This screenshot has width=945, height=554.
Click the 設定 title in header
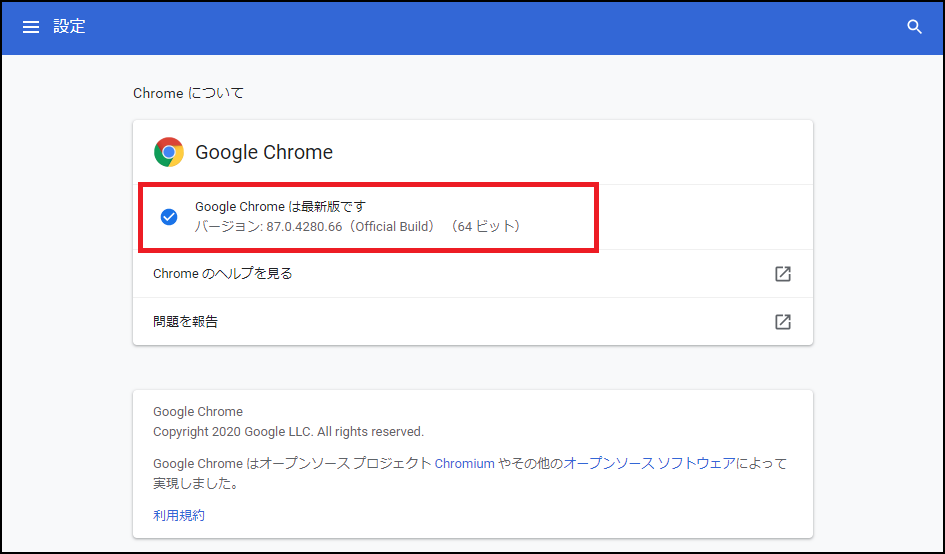70,27
